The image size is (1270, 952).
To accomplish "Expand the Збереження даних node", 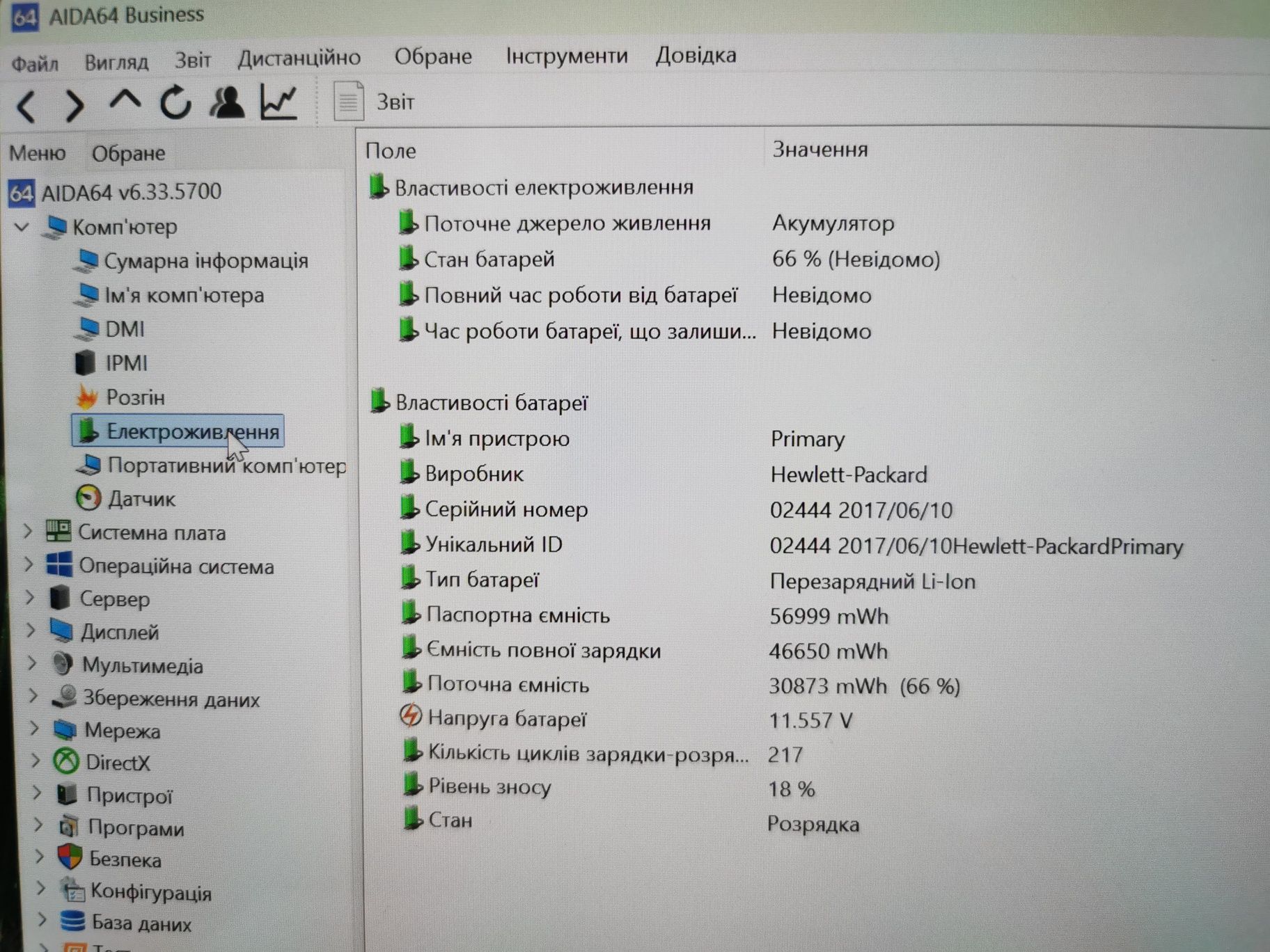I will click(x=33, y=697).
